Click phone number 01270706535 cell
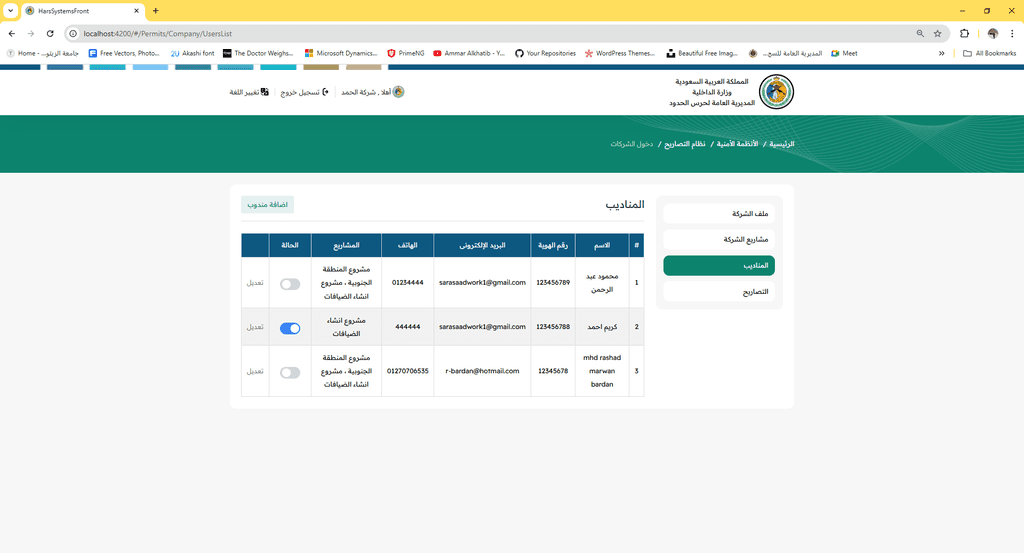 point(408,371)
